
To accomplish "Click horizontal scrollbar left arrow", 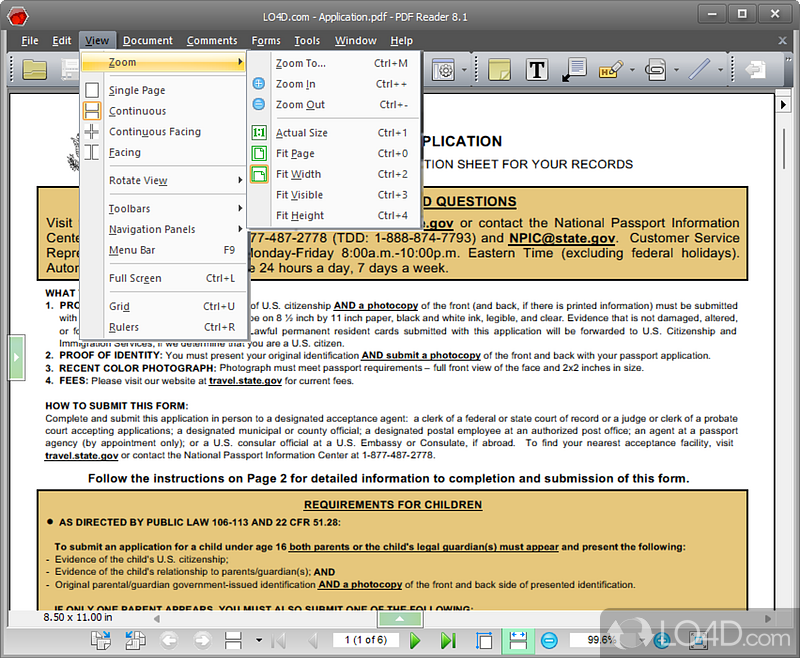I will click(x=157, y=619).
